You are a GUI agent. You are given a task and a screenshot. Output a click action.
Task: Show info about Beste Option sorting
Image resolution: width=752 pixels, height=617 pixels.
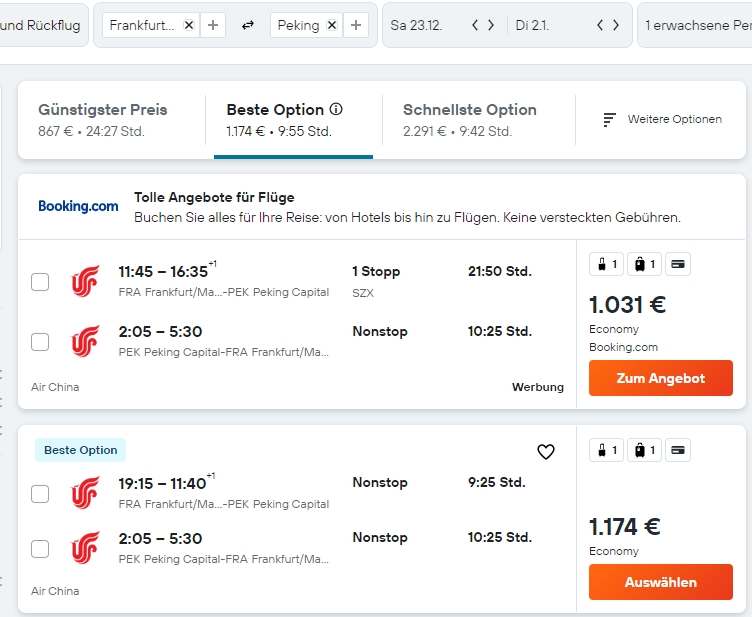(336, 110)
